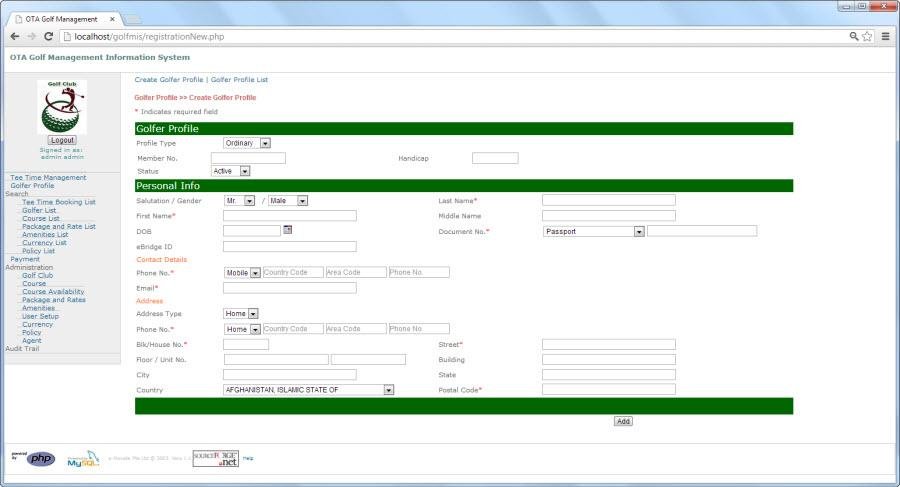Click the browser forward arrow
Screen dimensions: 900x487
coord(32,36)
